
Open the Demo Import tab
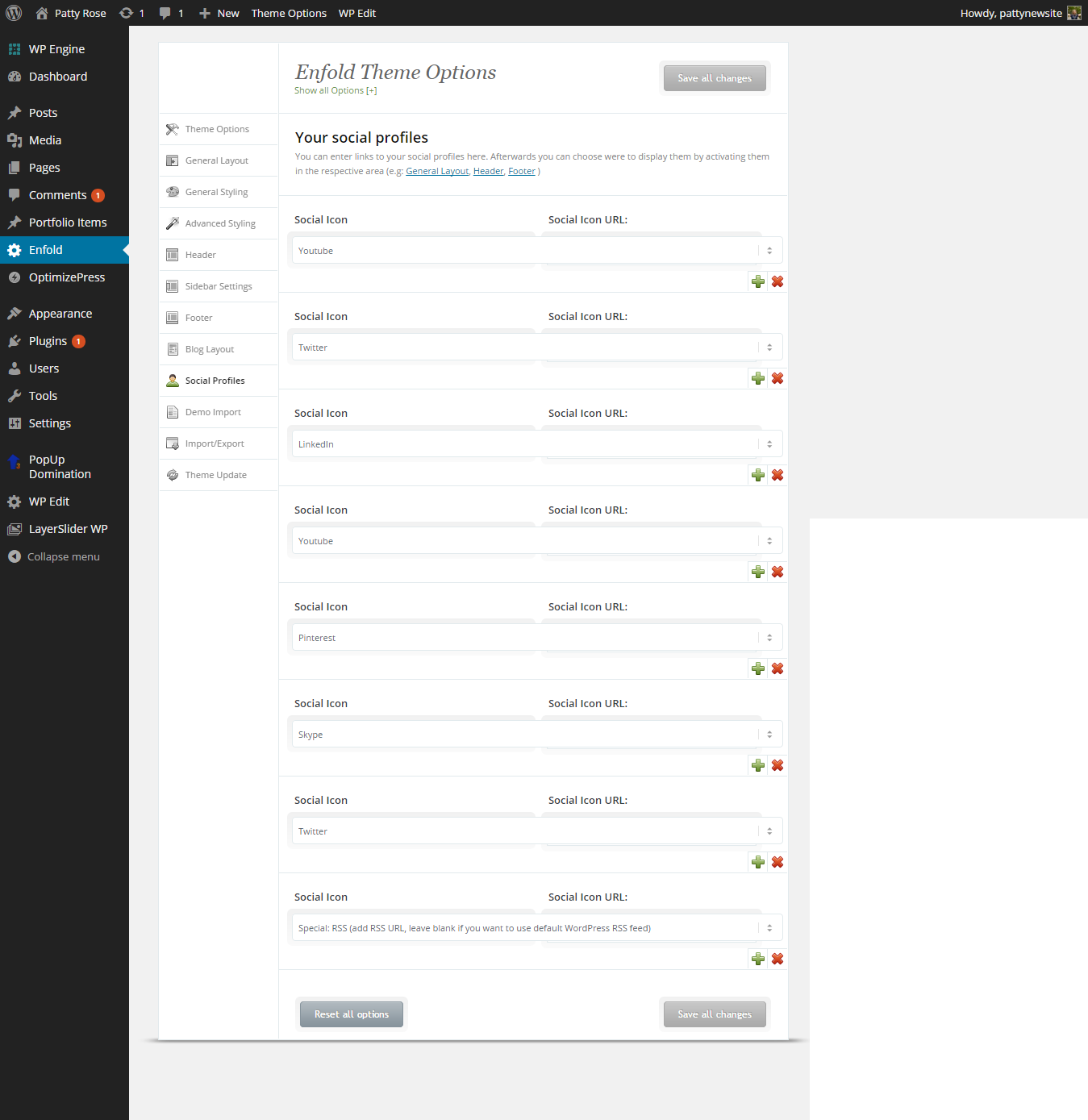pyautogui.click(x=219, y=412)
